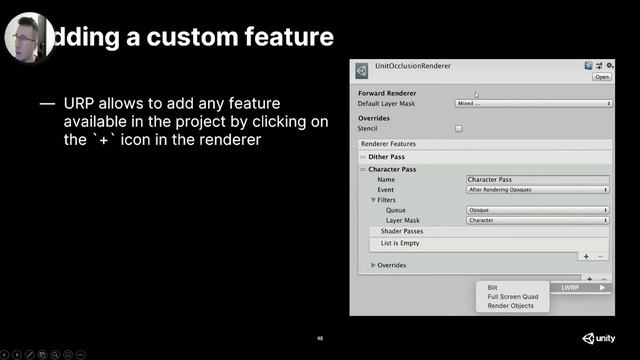The height and width of the screenshot is (360, 640).
Task: Open the LWRP submenu item
Action: tap(581, 288)
